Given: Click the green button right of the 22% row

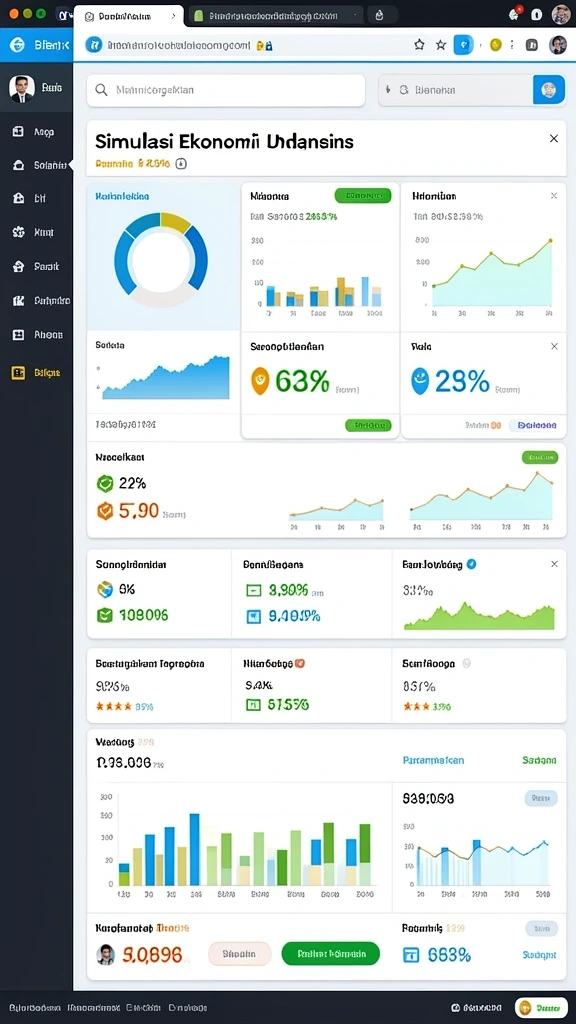Looking at the screenshot, I should pyautogui.click(x=540, y=457).
